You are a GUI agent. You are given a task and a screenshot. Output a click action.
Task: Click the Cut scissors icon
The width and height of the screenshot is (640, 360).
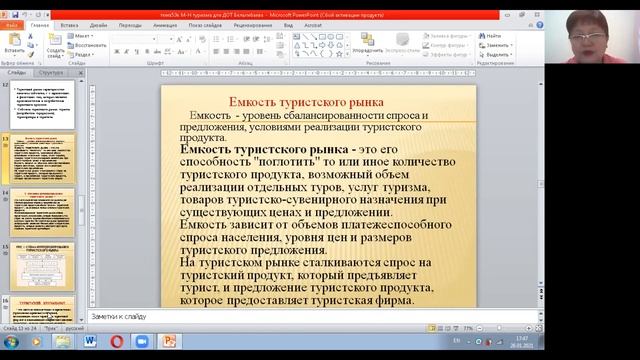31,37
